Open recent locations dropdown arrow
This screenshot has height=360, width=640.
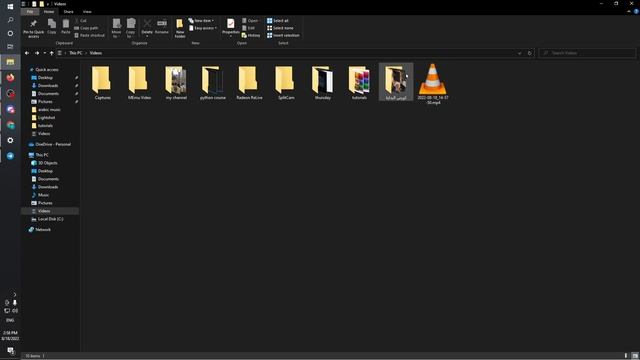click(x=44, y=53)
